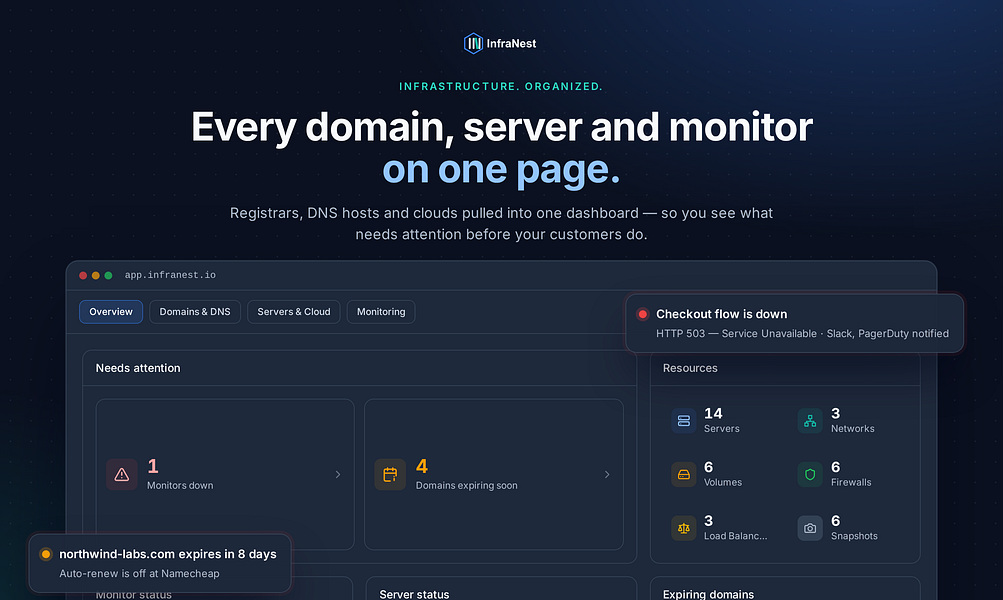This screenshot has height=600, width=1003.
Task: Expand the Monitors down card chevron
Action: coord(338,475)
